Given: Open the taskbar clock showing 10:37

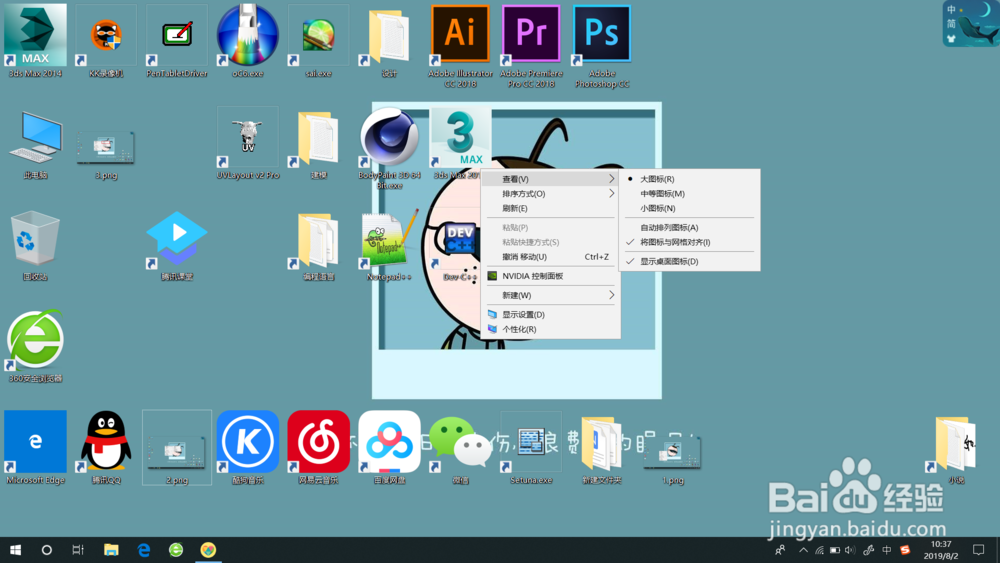Looking at the screenshot, I should [x=941, y=550].
